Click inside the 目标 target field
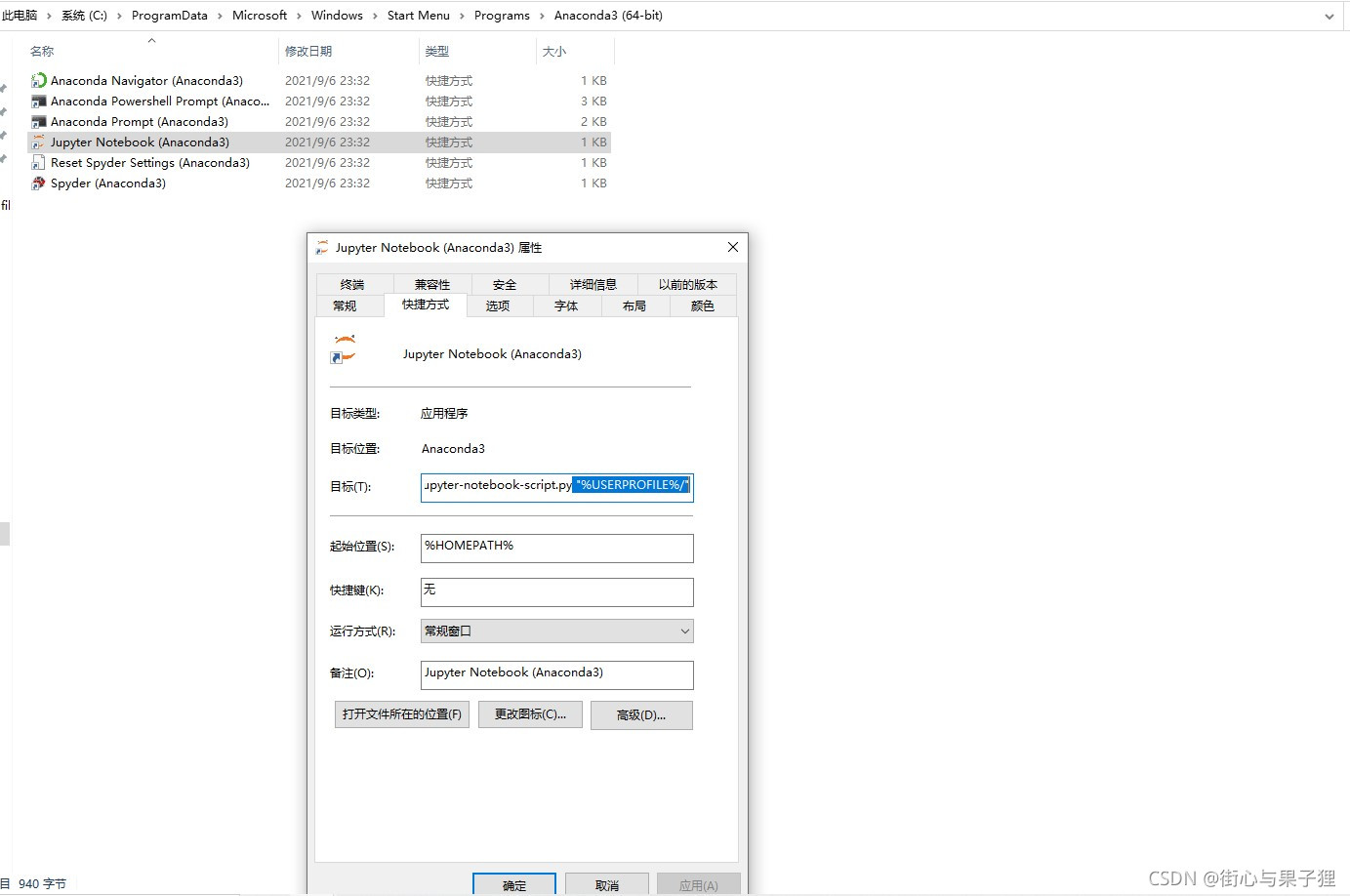Image resolution: width=1350 pixels, height=896 pixels. pyautogui.click(x=557, y=487)
